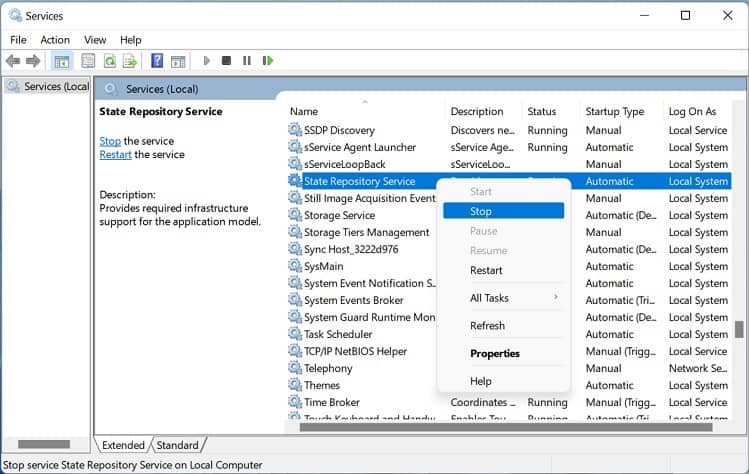This screenshot has height=474, width=749.
Task: Click the horizontal scrollbar of services list
Action: pyautogui.click(x=506, y=427)
